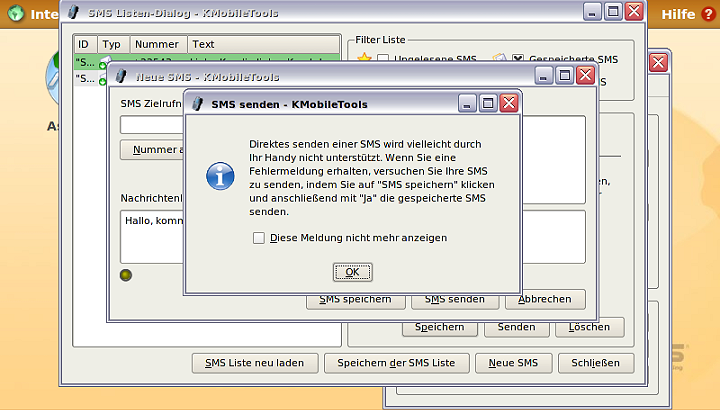The image size is (720, 410).
Task: Click the Speichern button in SMS Listen-Dialog
Action: [439, 328]
